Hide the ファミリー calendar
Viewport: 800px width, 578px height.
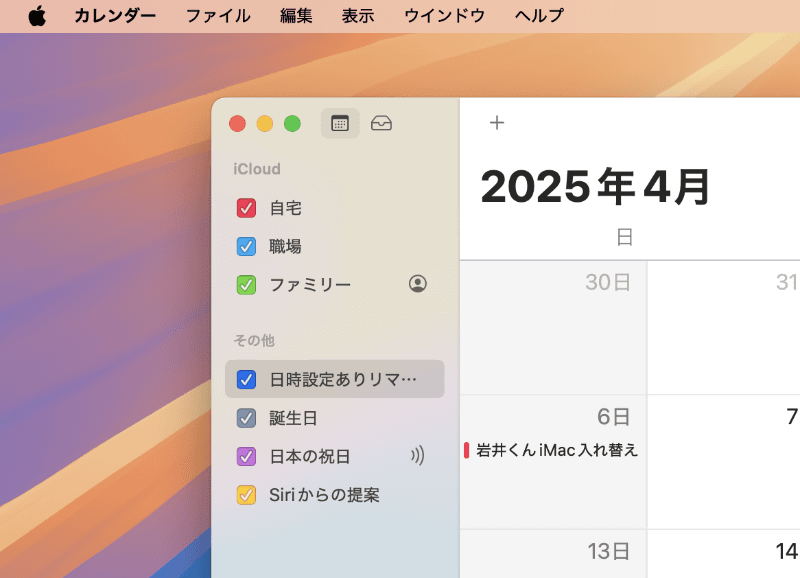click(x=245, y=285)
